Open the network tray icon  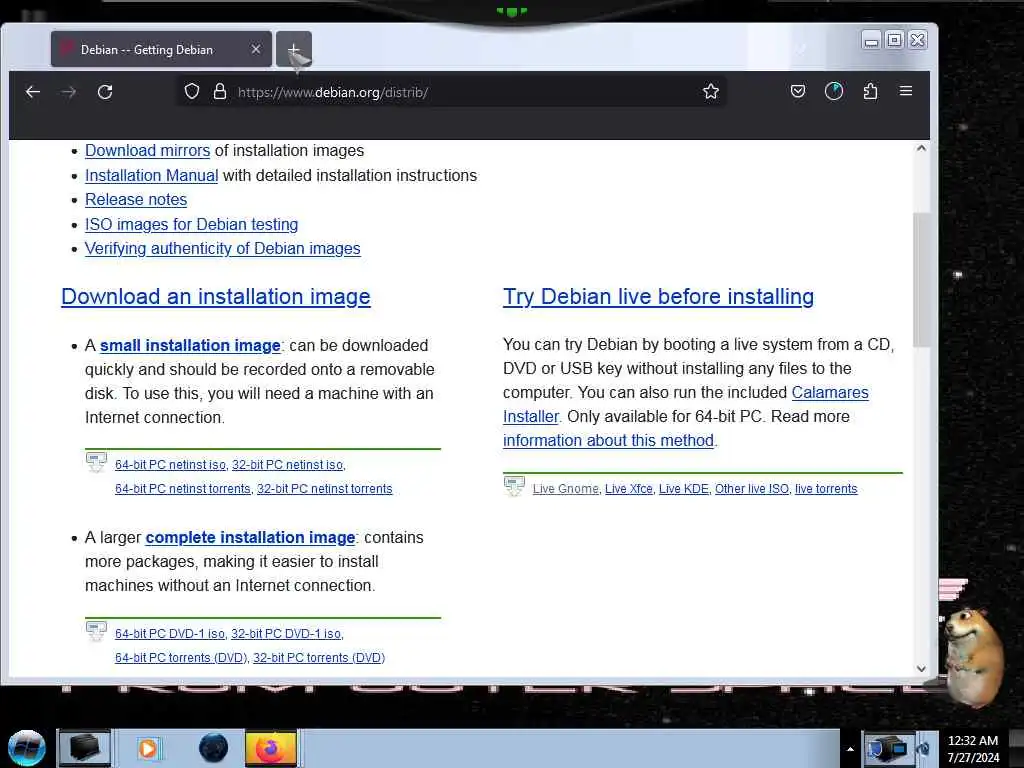click(x=888, y=748)
